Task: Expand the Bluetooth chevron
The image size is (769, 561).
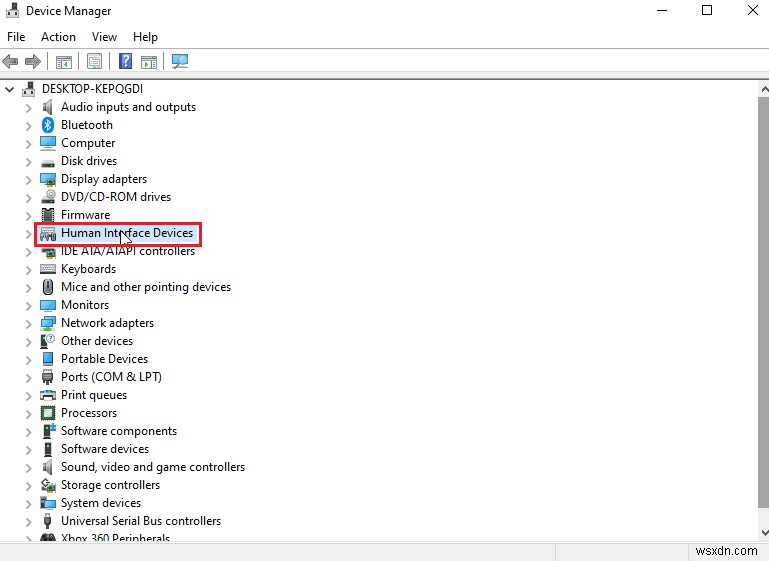Action: click(28, 126)
